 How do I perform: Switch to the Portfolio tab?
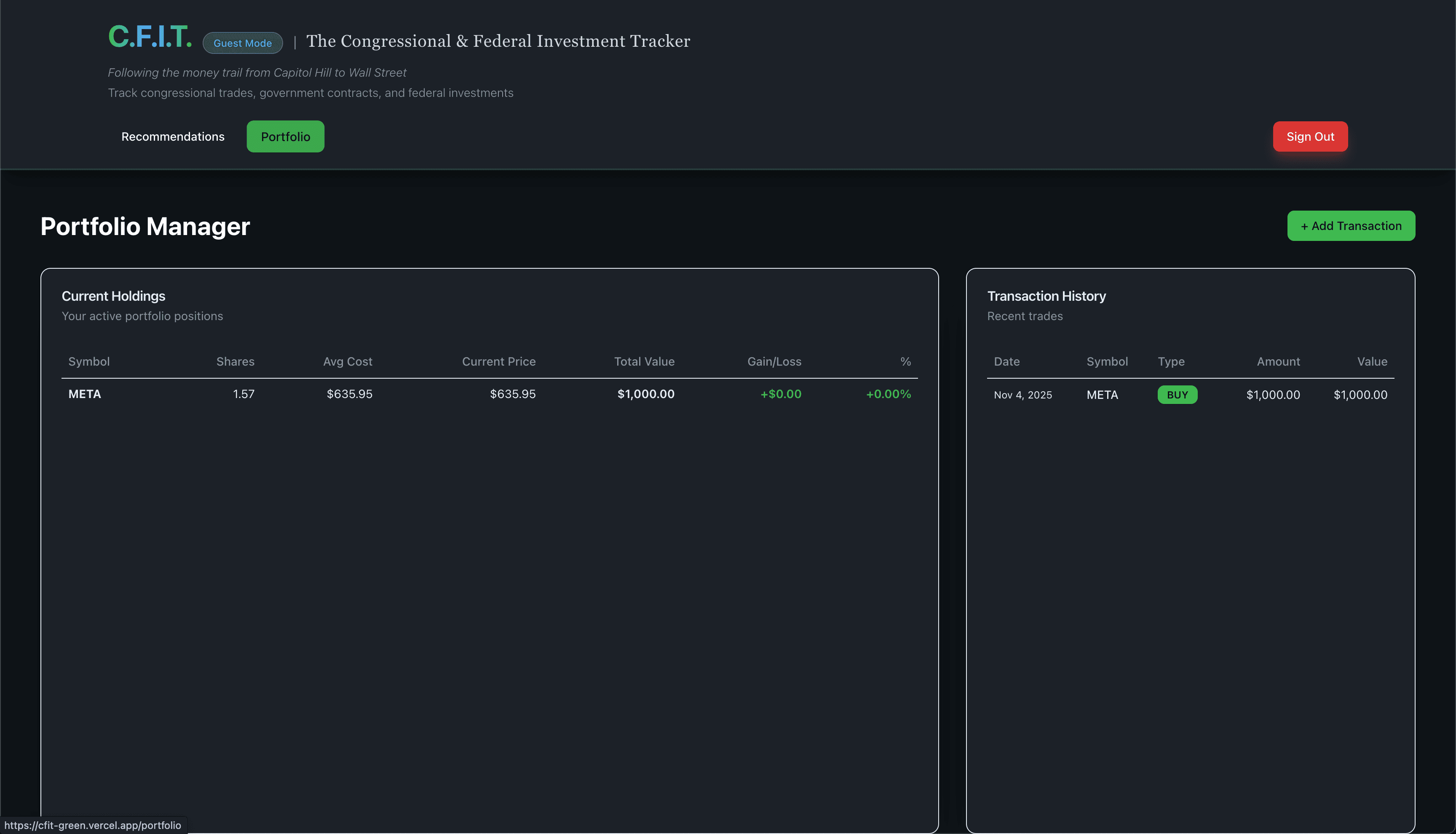(x=285, y=136)
